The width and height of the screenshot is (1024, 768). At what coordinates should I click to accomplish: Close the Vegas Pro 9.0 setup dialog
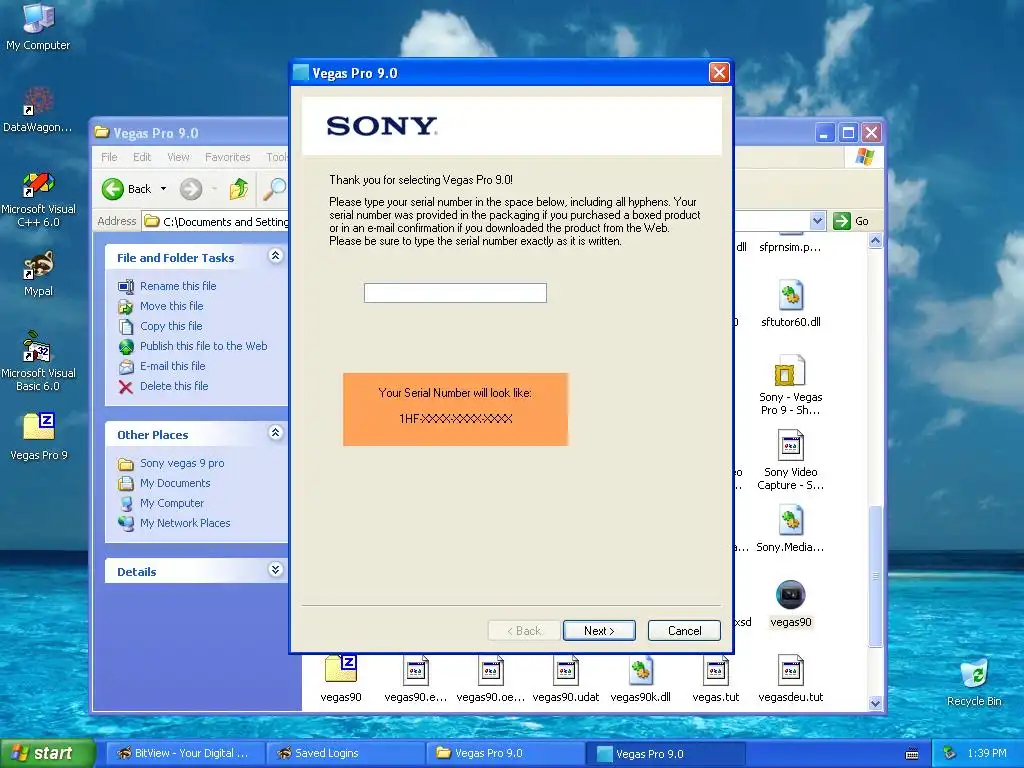(719, 72)
